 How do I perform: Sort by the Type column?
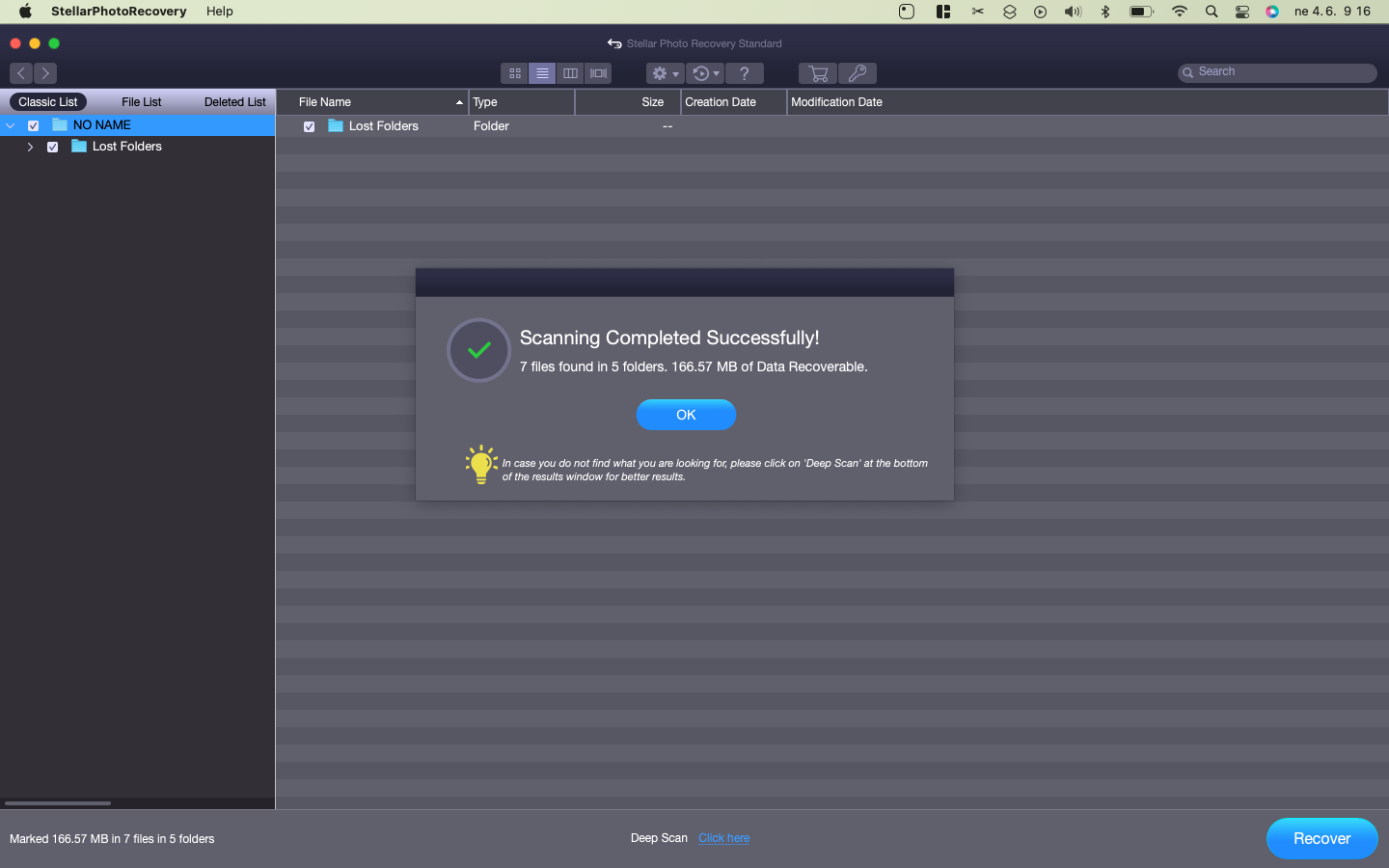[x=522, y=102]
